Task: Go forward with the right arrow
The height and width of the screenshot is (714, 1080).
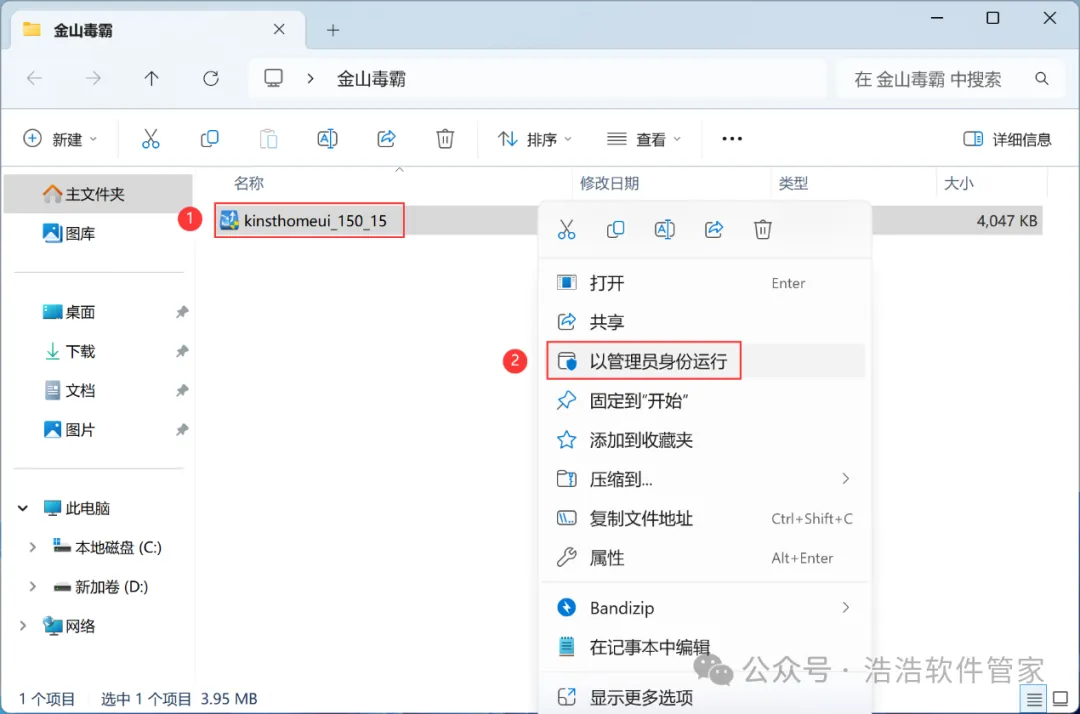Action: pyautogui.click(x=93, y=78)
